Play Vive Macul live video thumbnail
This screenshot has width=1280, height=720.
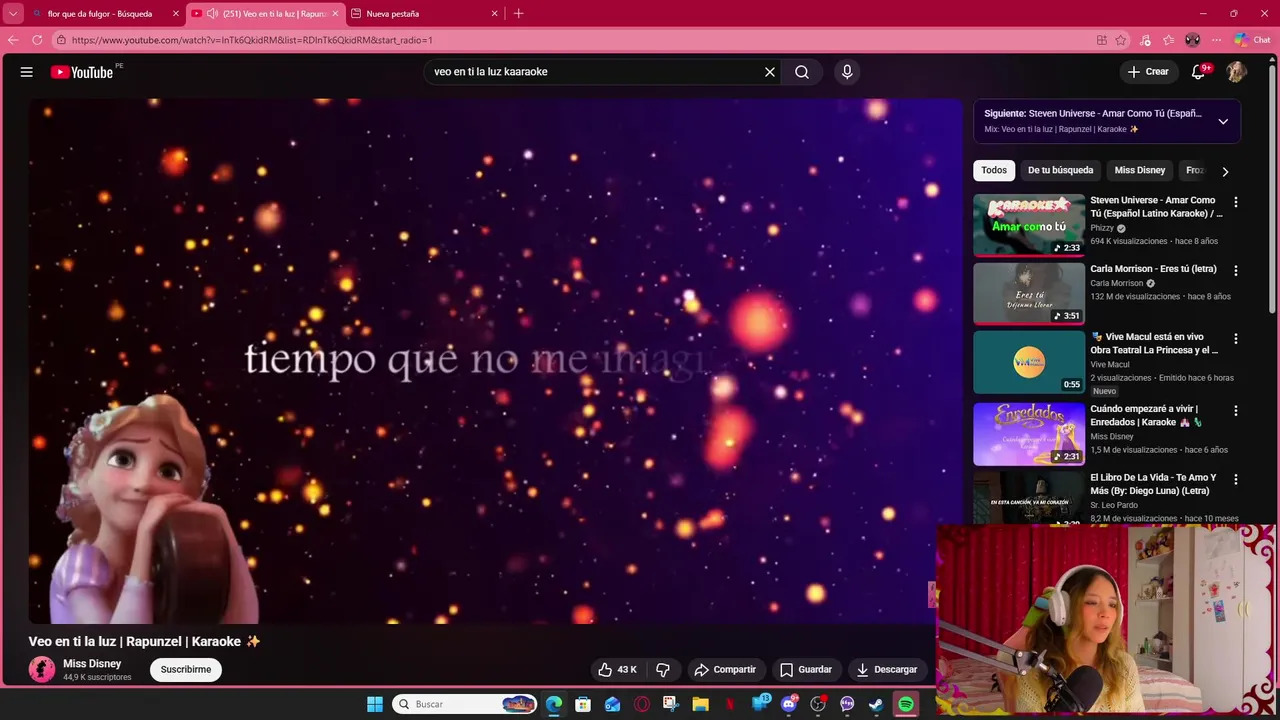click(1029, 362)
